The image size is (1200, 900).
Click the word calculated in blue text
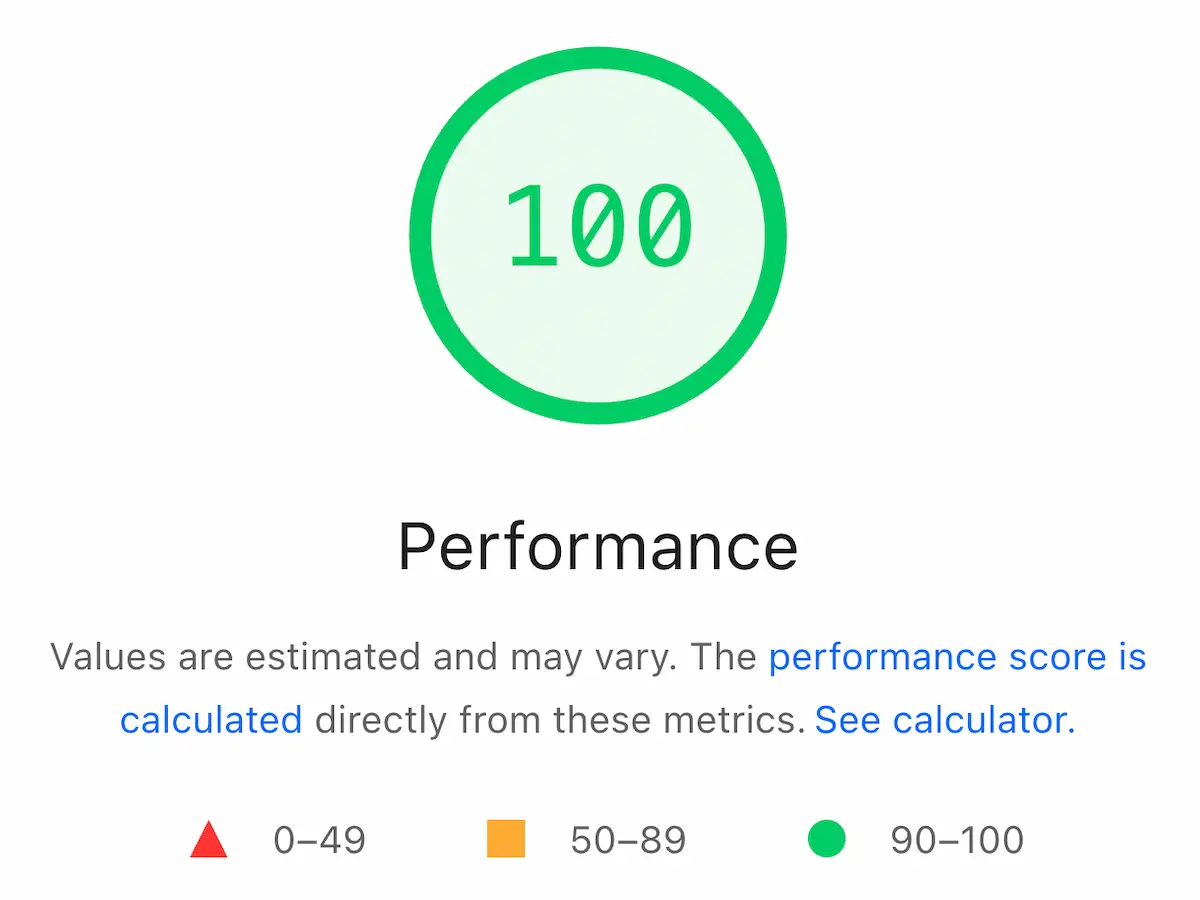click(210, 720)
